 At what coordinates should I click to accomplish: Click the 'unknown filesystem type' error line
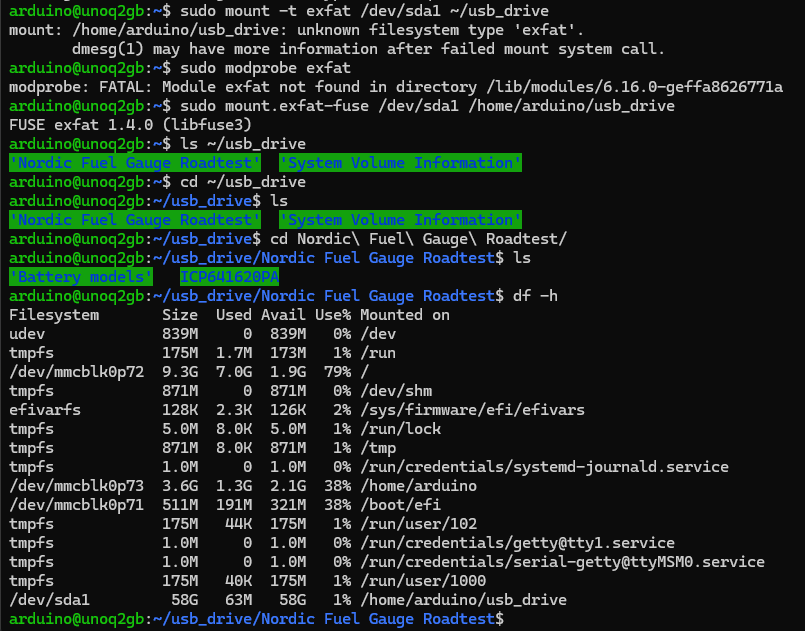point(297,30)
